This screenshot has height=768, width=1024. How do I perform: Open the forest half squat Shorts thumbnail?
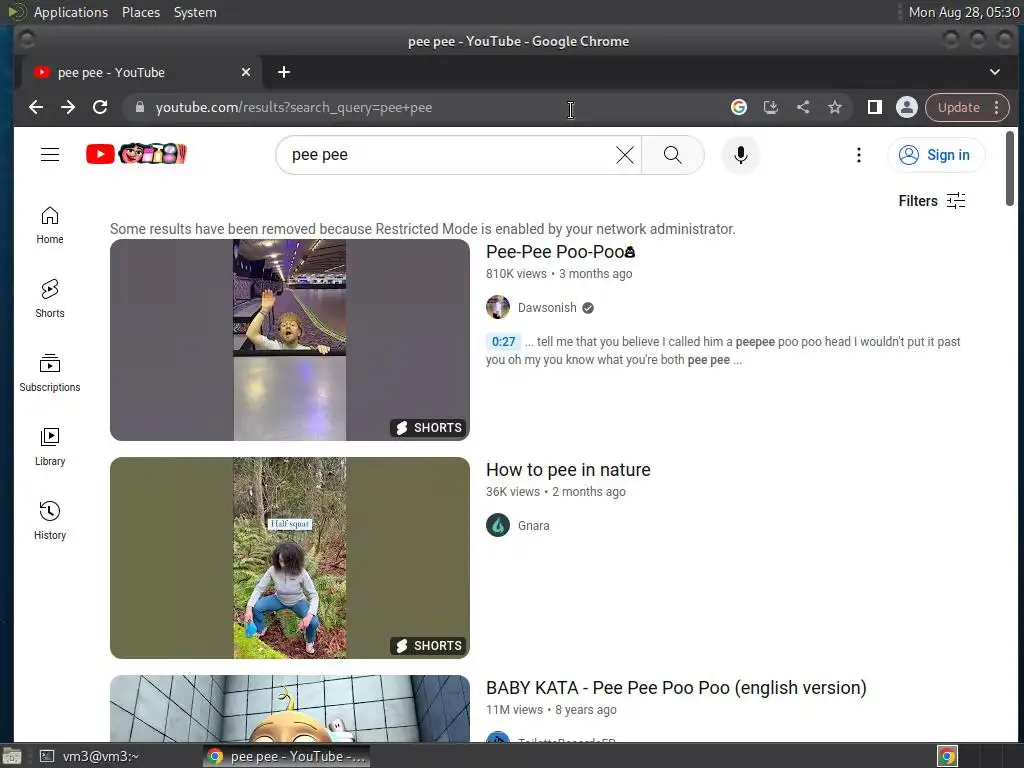click(290, 558)
